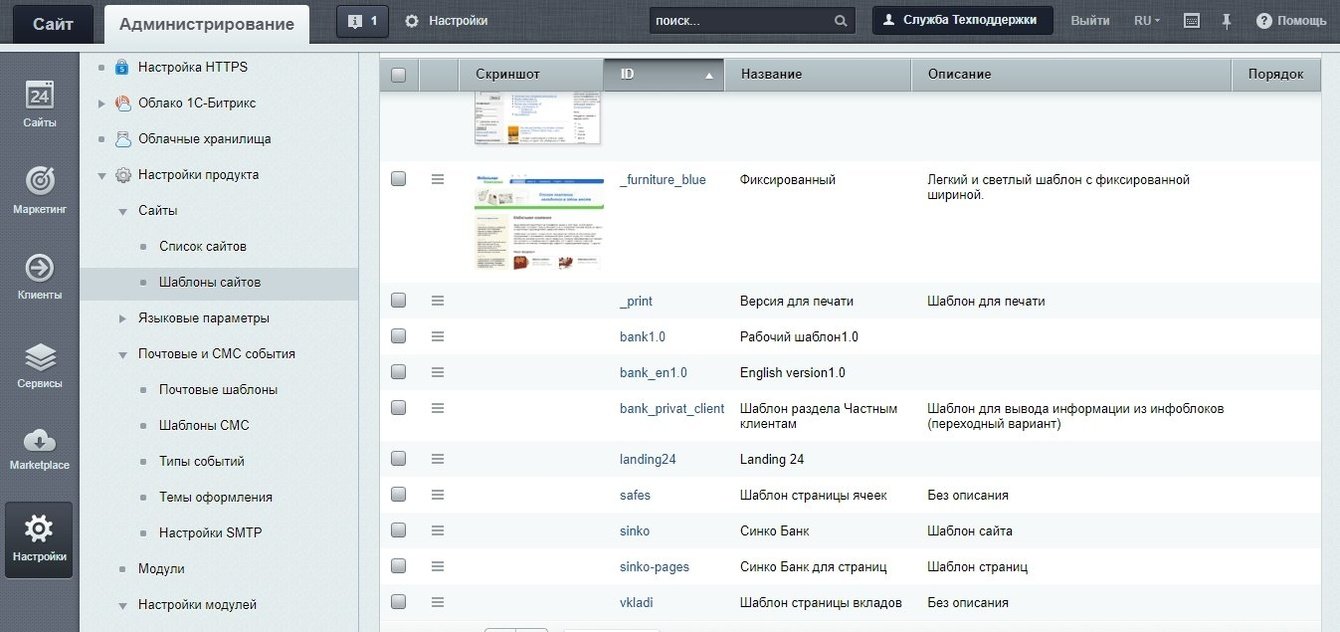1340x632 pixels.
Task: Check the bank_en1.0 row checkbox
Action: point(398,372)
